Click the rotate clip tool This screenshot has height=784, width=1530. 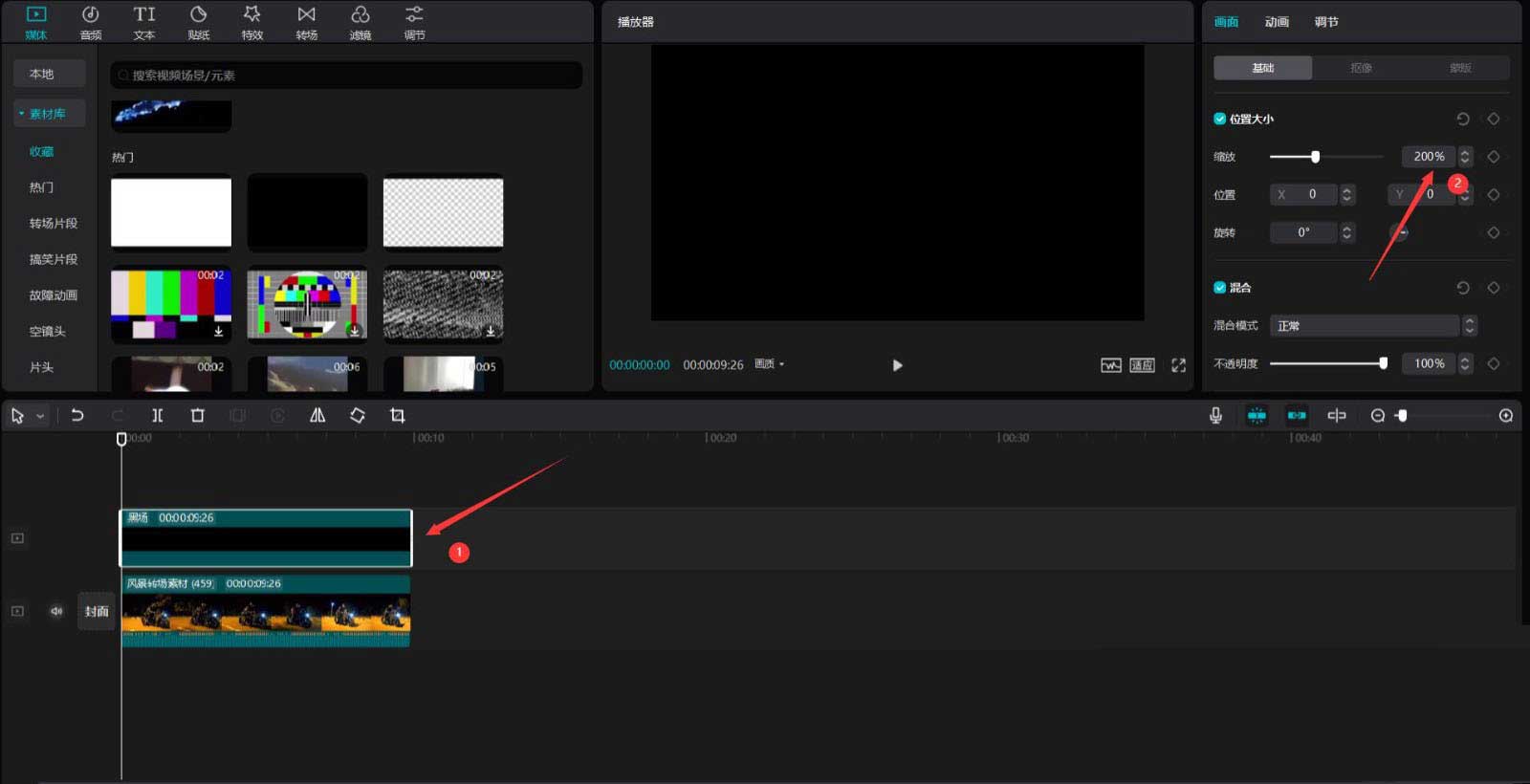click(x=358, y=415)
